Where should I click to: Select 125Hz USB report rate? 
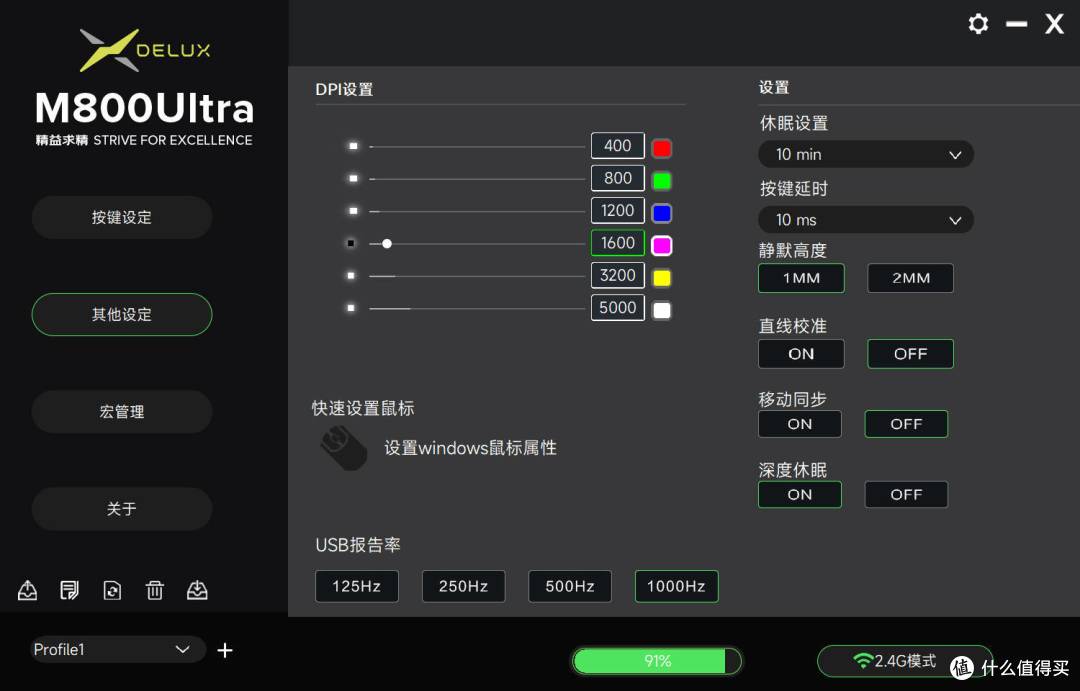click(x=357, y=586)
